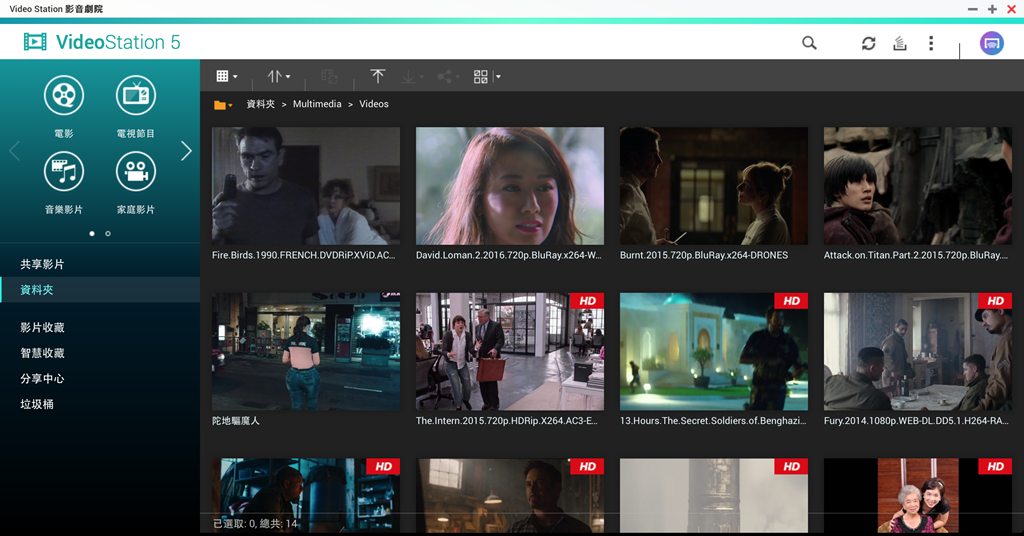
Task: Select the first category page dot
Action: coord(92,234)
